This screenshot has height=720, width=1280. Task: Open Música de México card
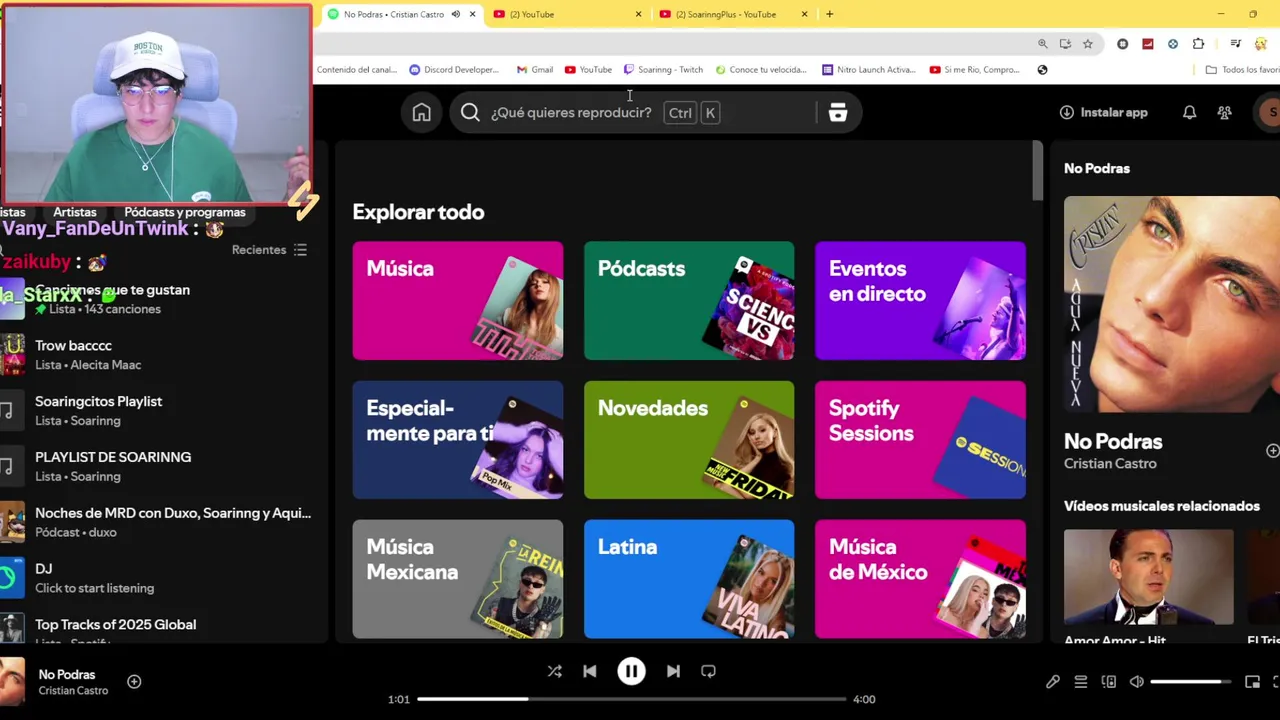920,579
